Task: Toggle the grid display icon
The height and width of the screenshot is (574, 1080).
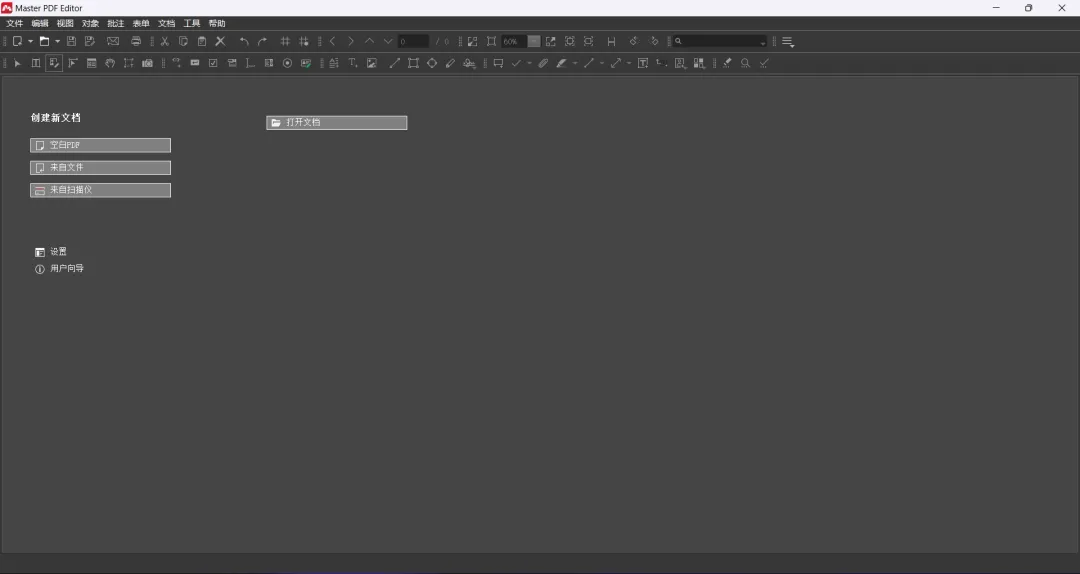Action: coord(285,41)
